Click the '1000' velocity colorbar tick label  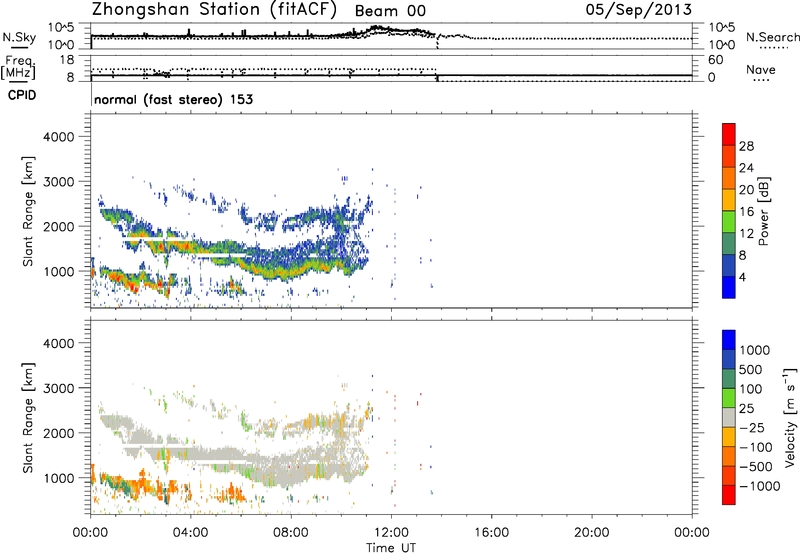pos(754,350)
